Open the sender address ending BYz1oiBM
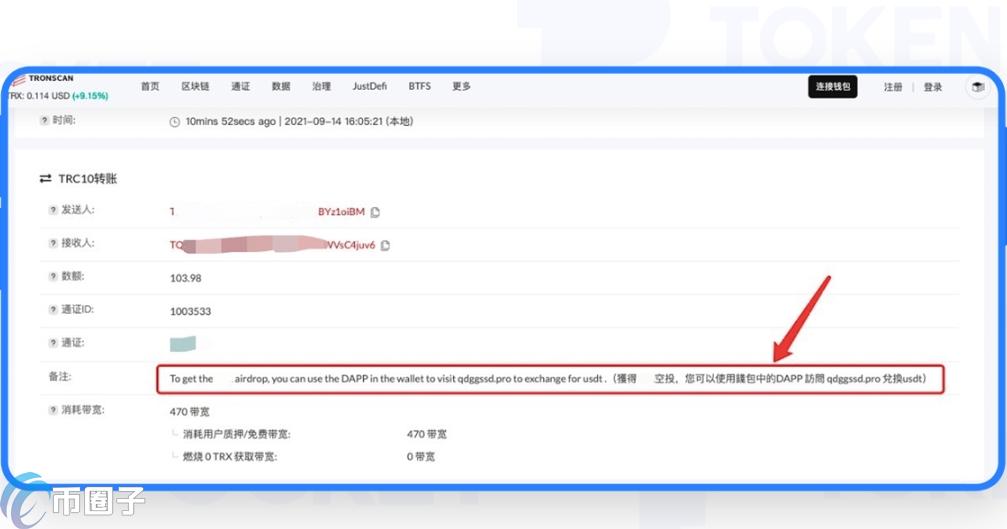Viewport: 1007px width, 529px height. tap(267, 212)
